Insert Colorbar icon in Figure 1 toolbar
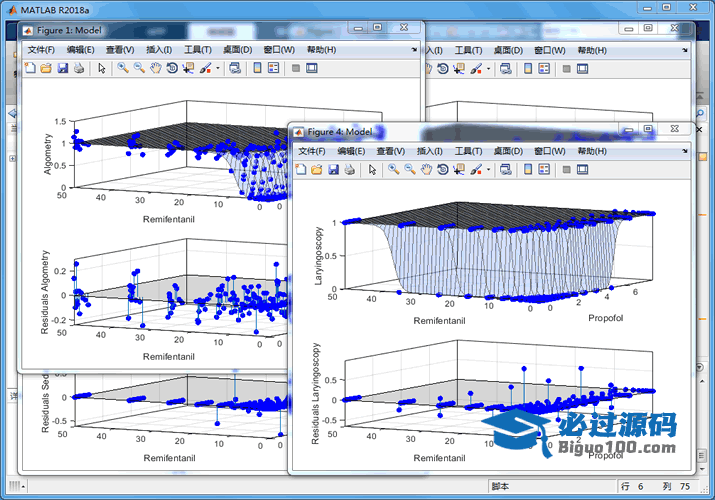715x500 pixels. (257, 68)
